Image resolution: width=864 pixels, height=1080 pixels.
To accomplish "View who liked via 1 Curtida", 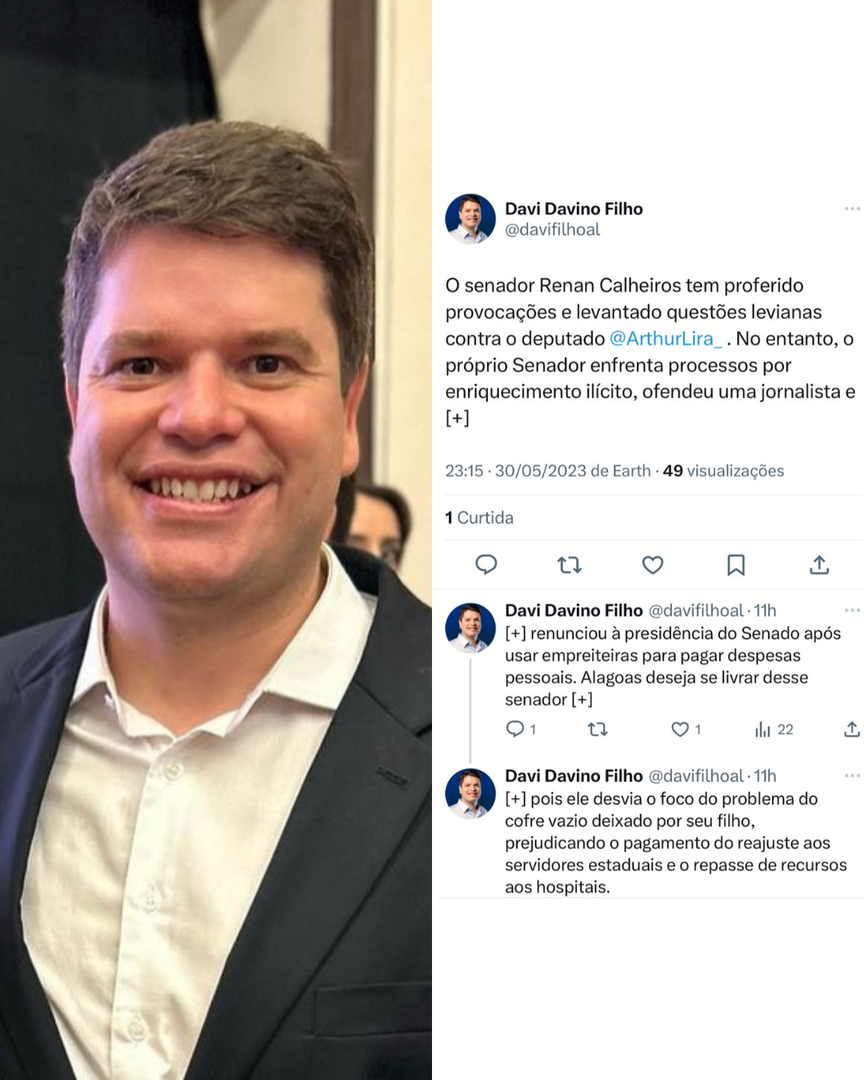I will [479, 517].
